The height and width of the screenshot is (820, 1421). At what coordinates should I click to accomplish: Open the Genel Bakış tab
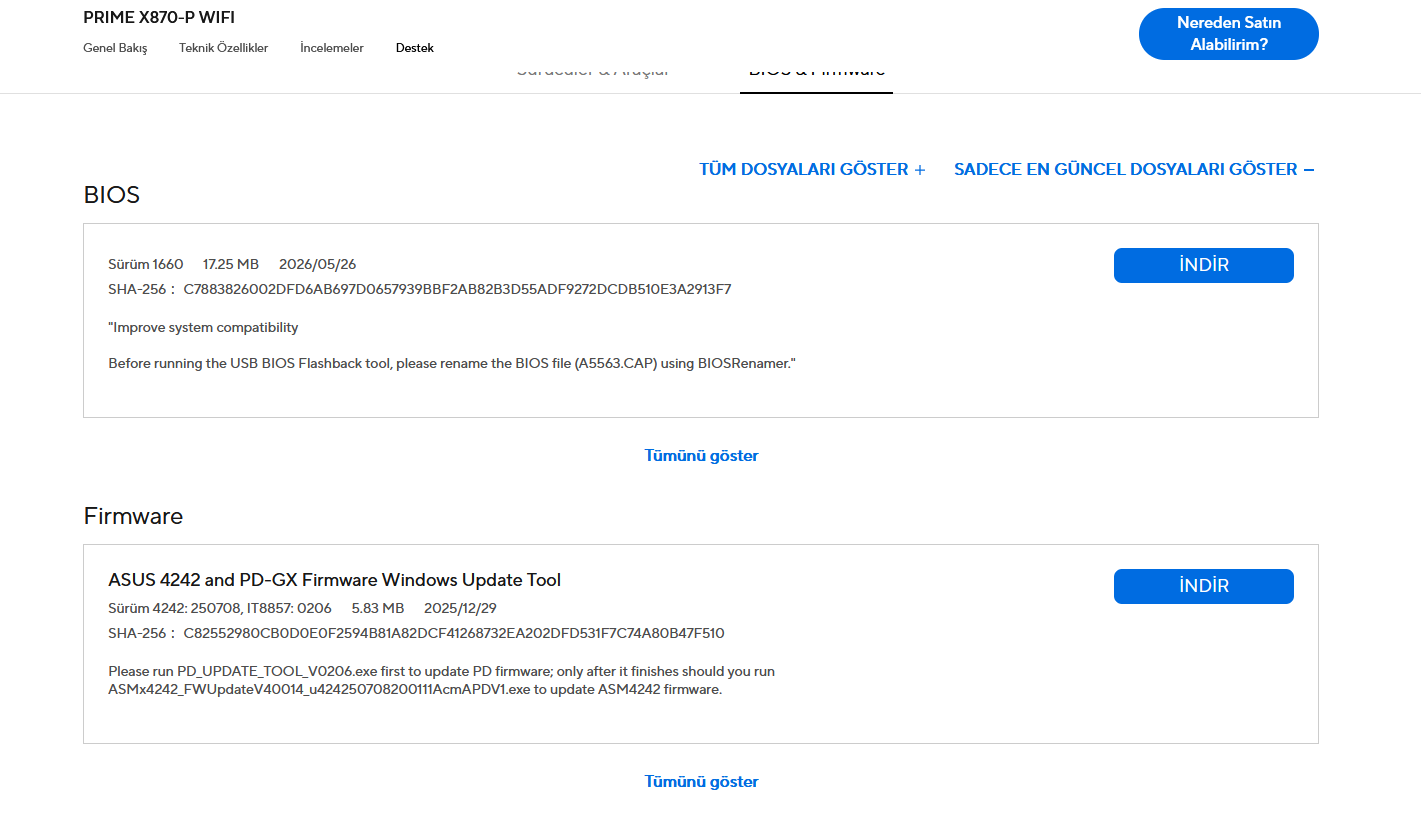click(x=115, y=48)
